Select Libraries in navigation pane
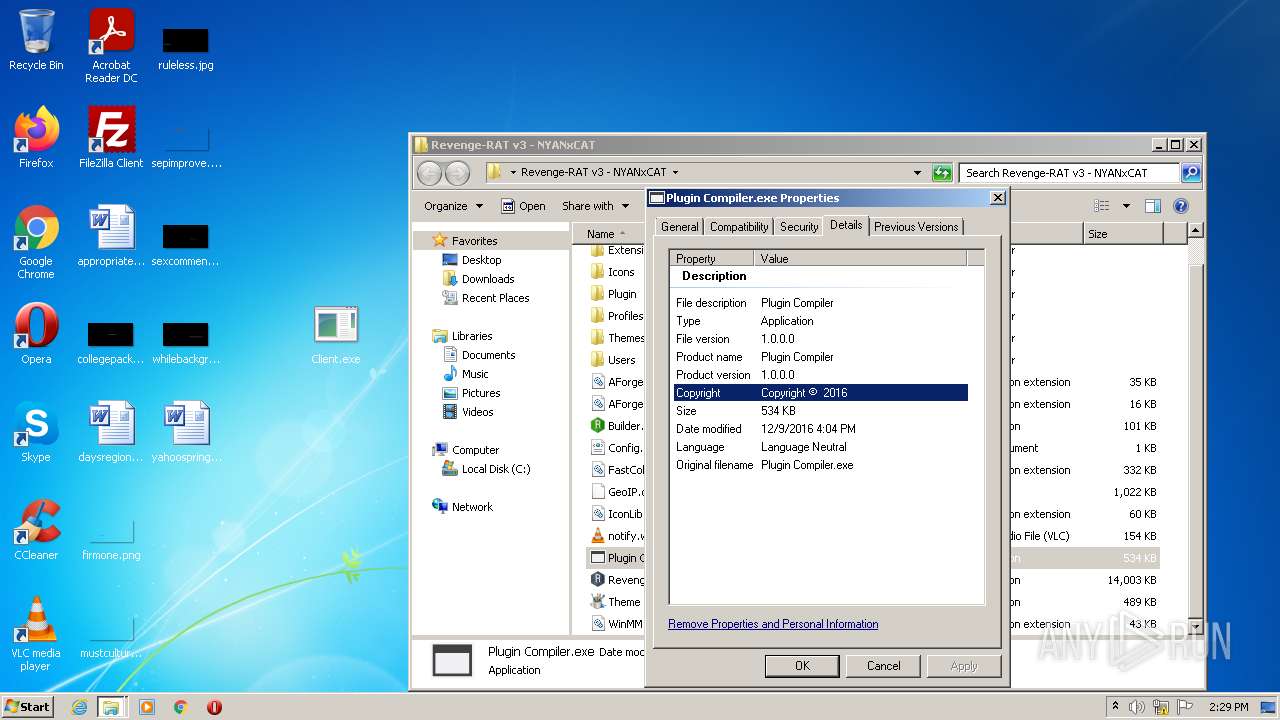Screen dimensions: 1280x720 (x=472, y=336)
